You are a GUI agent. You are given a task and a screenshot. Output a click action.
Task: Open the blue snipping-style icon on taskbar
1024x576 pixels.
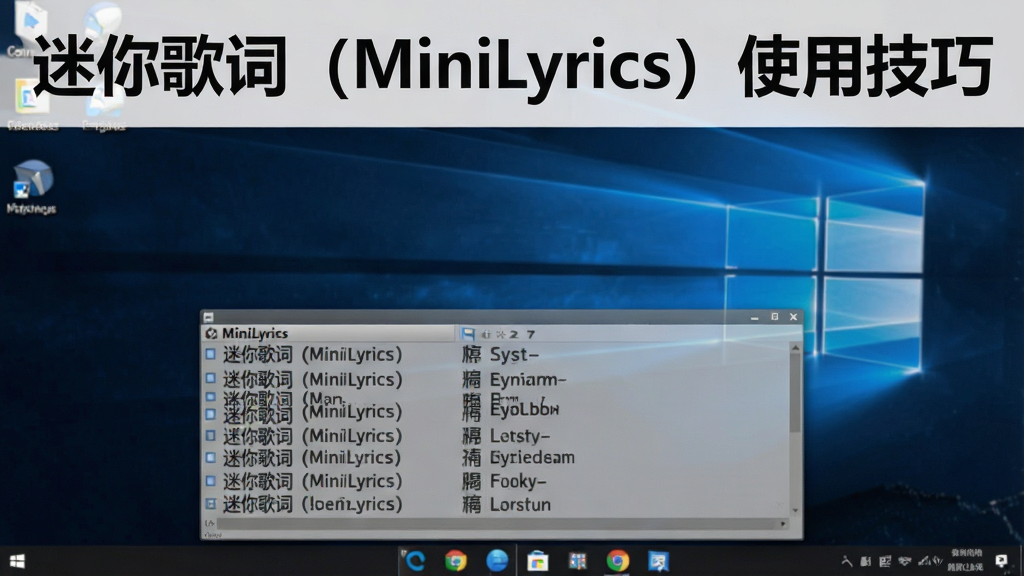click(658, 561)
